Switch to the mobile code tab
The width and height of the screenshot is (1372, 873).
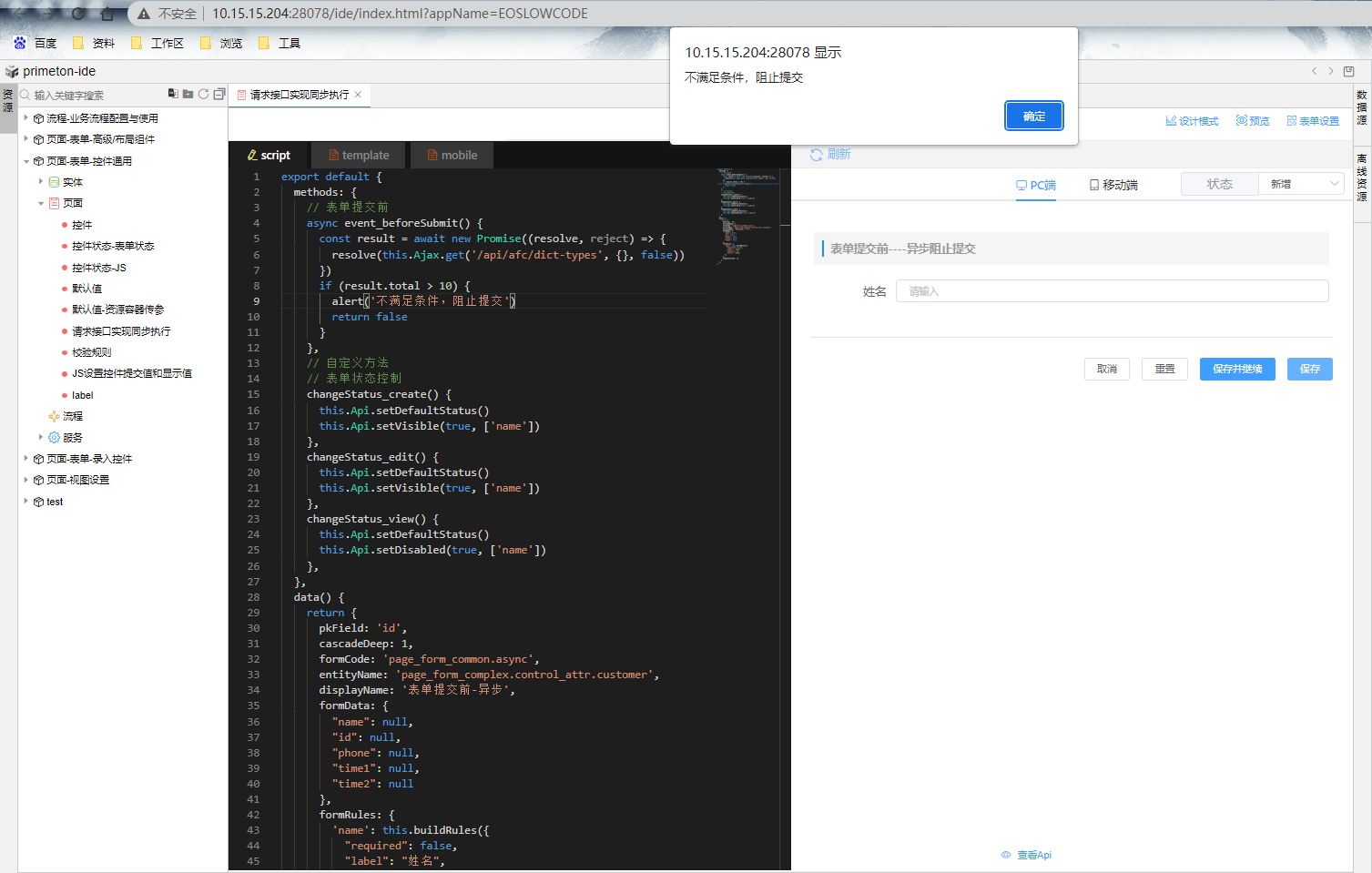tap(452, 156)
